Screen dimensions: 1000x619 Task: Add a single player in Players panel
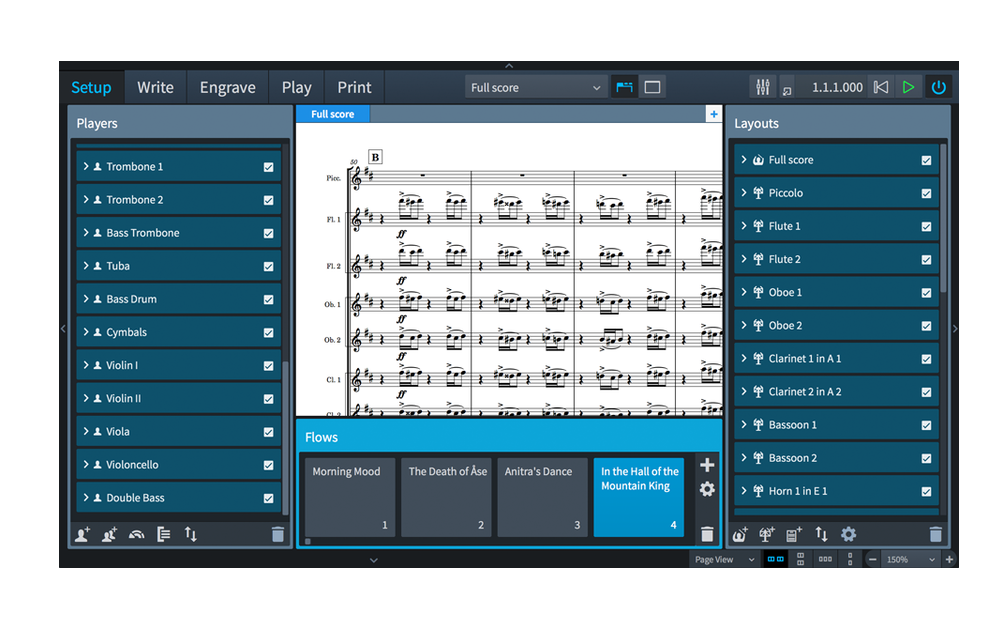point(82,535)
